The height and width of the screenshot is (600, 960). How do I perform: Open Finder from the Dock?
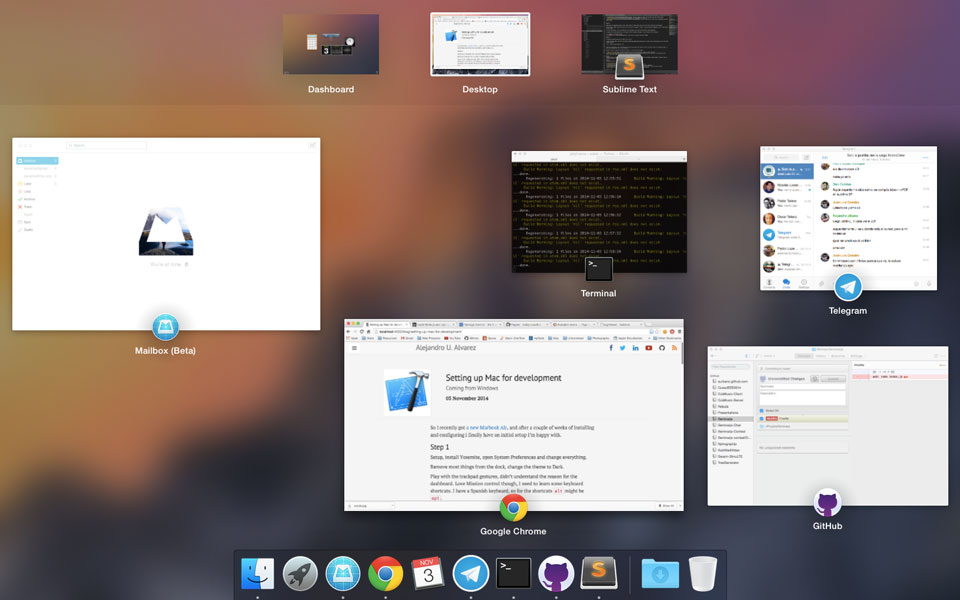pyautogui.click(x=257, y=574)
